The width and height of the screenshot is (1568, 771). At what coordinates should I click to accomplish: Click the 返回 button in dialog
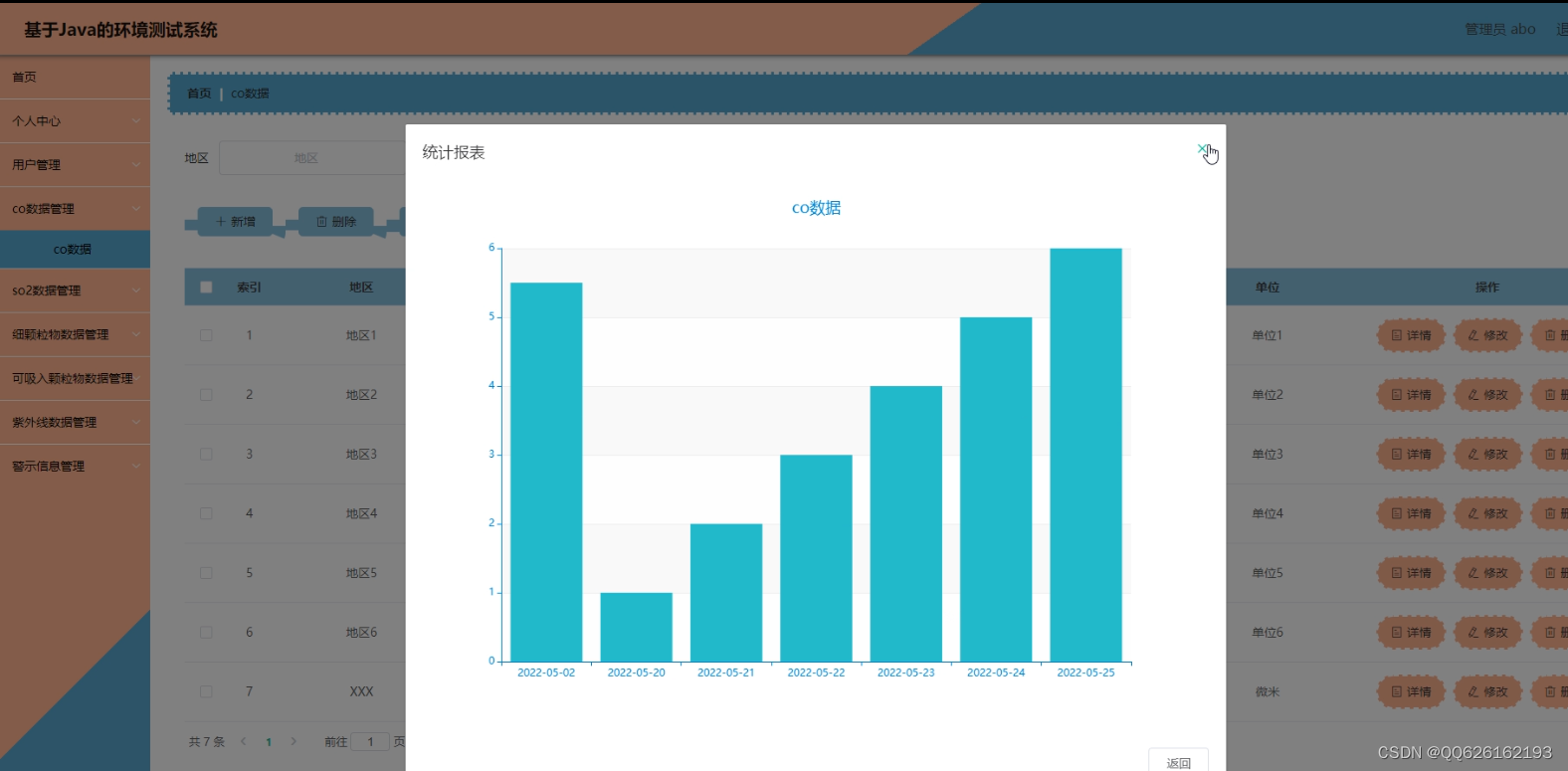(1178, 761)
